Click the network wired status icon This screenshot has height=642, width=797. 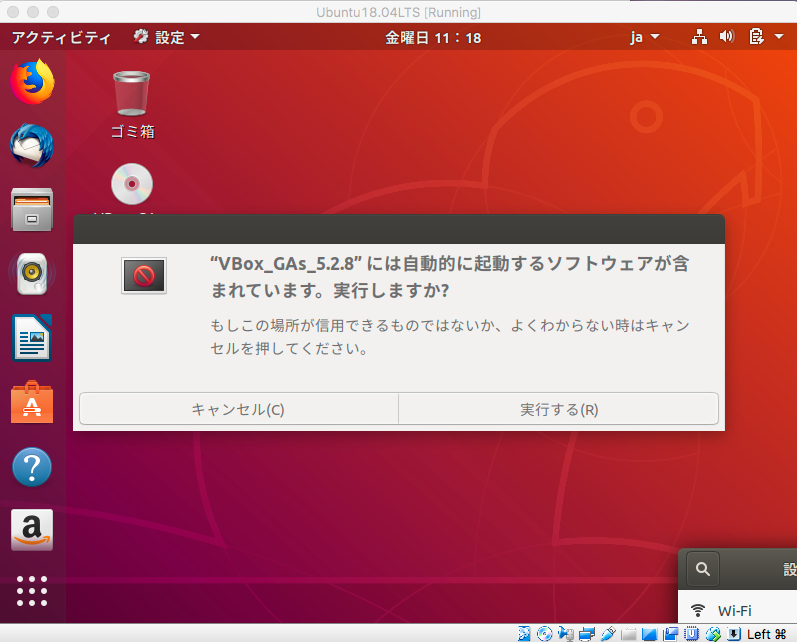point(699,37)
